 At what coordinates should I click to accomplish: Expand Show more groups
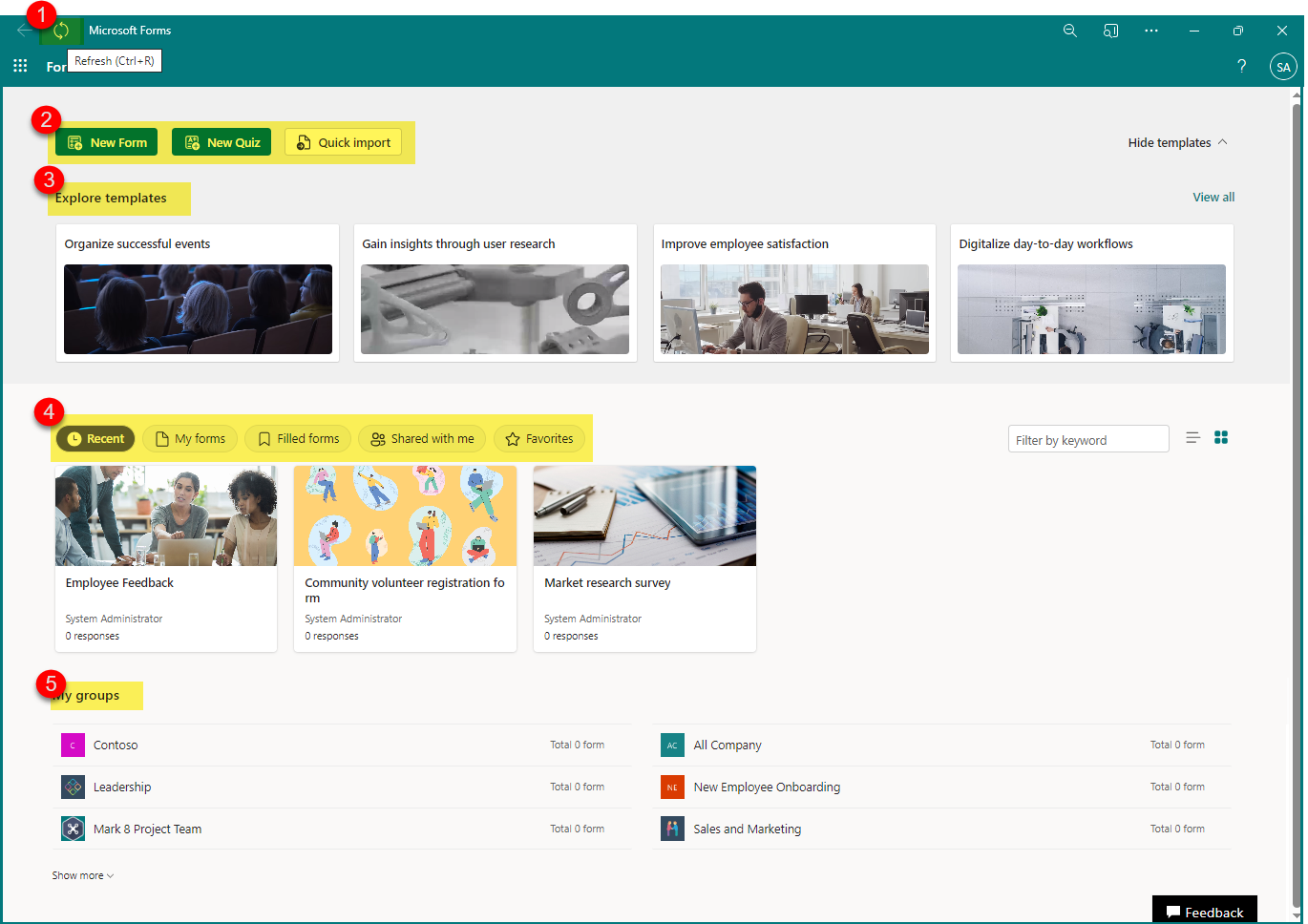[x=82, y=874]
